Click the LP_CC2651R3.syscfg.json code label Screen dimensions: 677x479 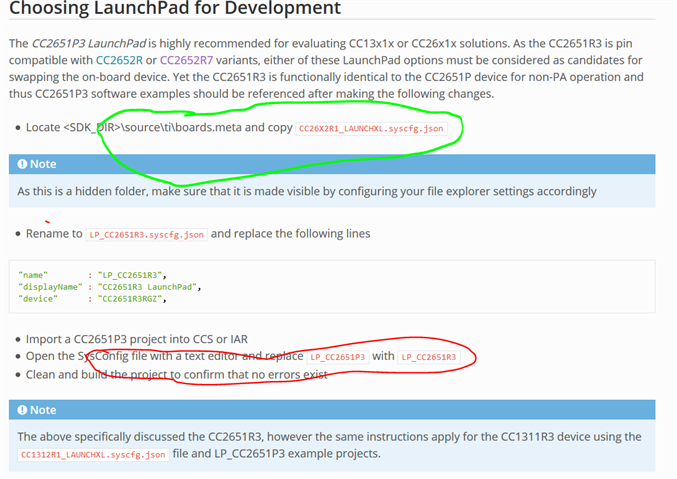coord(147,235)
